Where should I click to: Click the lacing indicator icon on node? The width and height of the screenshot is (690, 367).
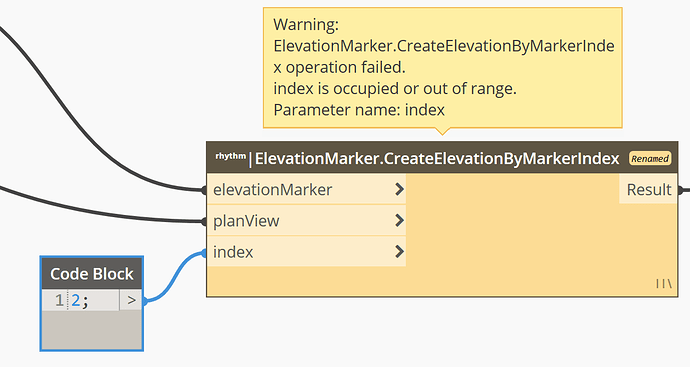(664, 284)
